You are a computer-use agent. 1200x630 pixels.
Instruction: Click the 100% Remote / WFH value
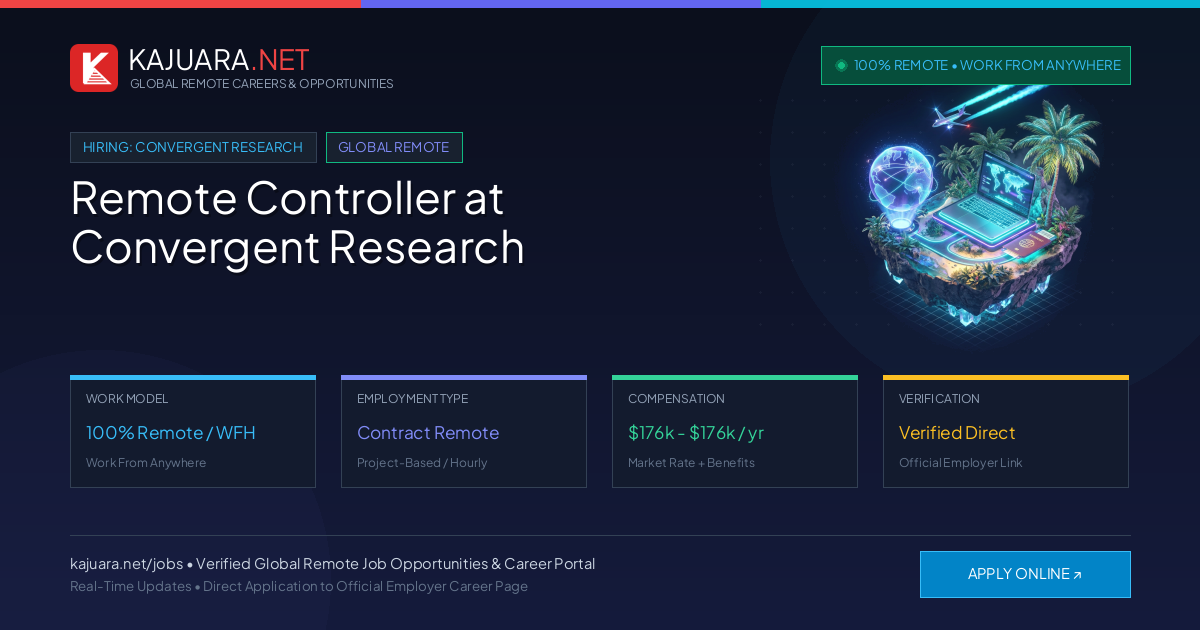171,433
